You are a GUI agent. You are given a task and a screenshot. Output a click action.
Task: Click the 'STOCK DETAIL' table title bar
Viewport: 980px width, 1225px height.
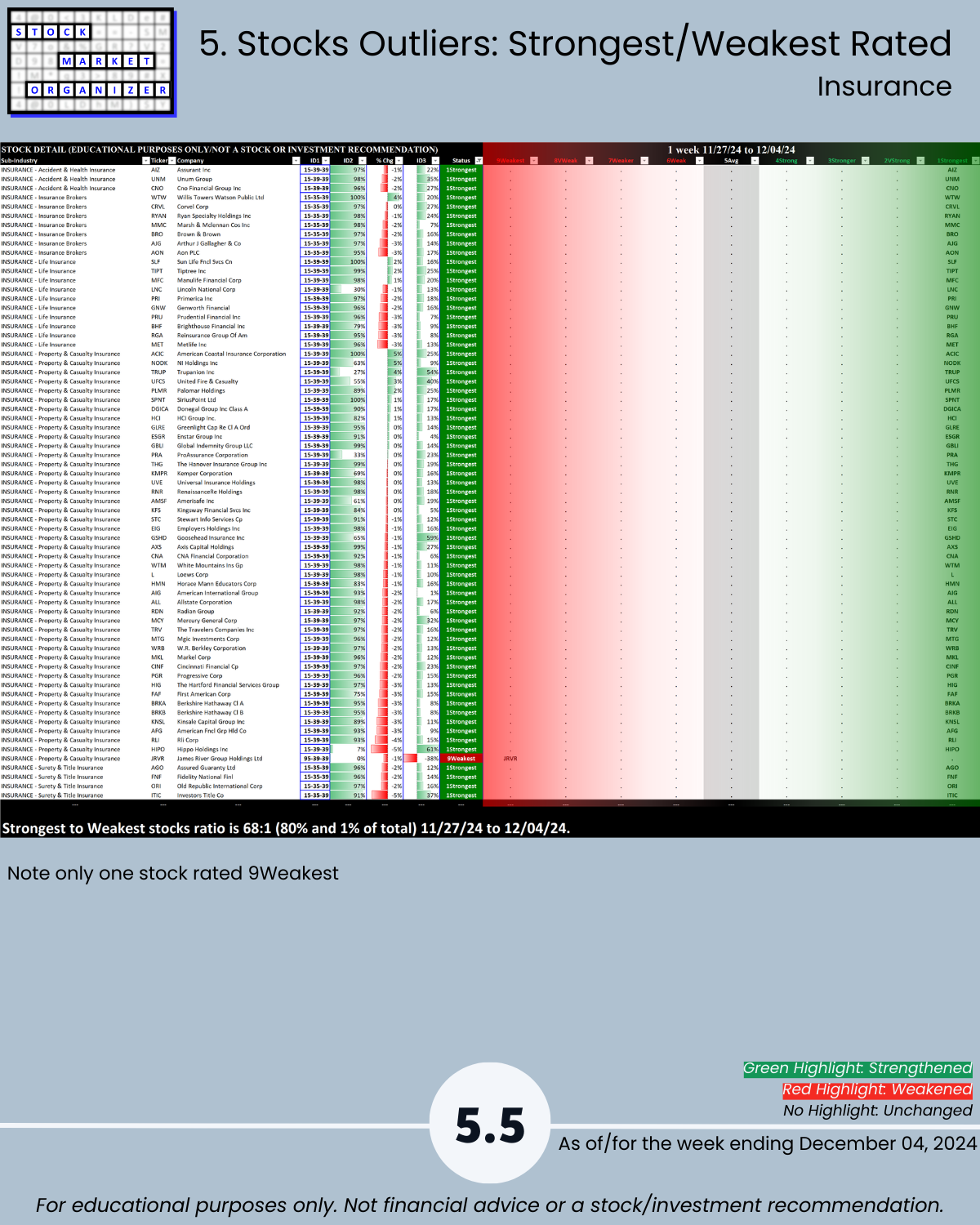click(220, 149)
